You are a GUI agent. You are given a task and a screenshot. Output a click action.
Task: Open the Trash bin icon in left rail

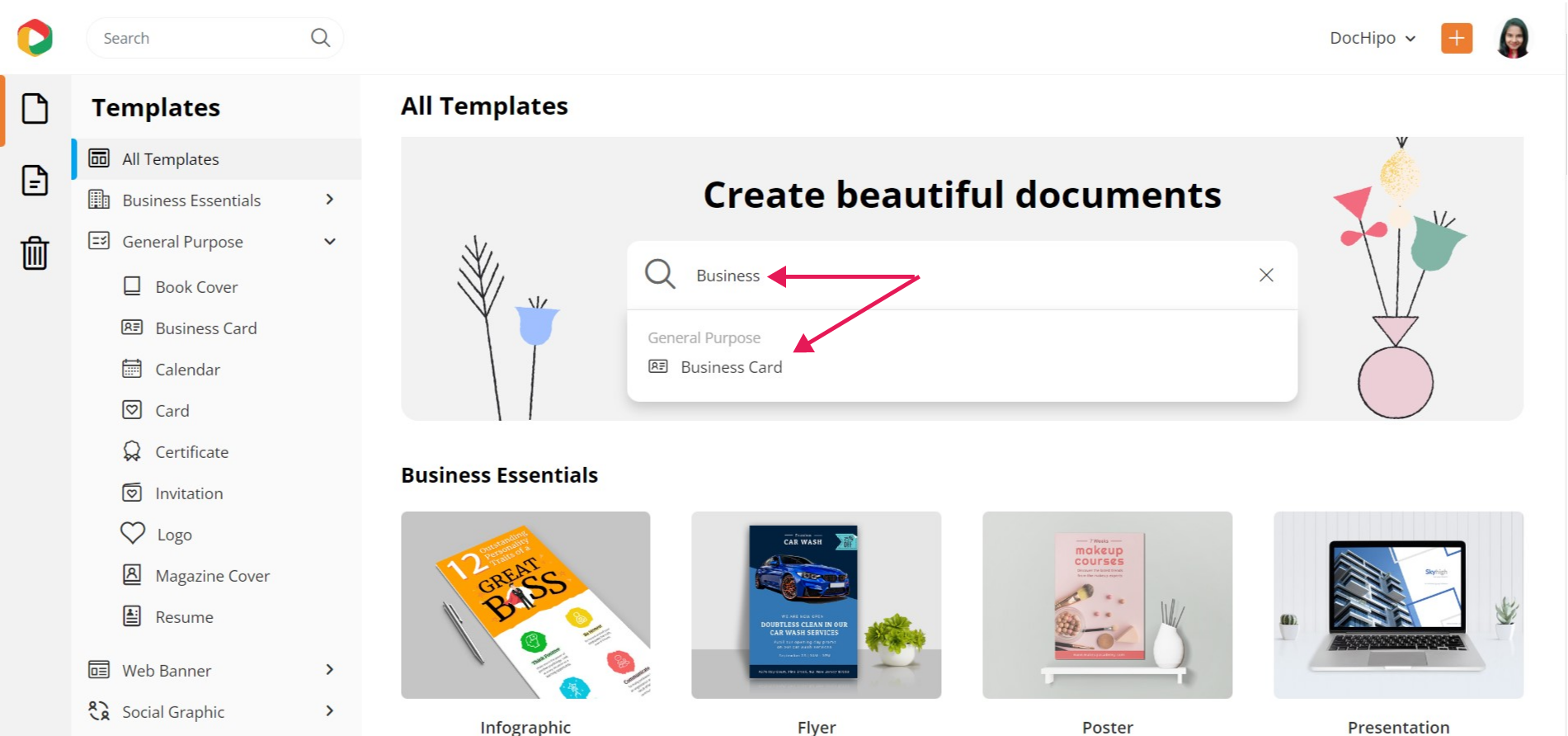(x=35, y=252)
